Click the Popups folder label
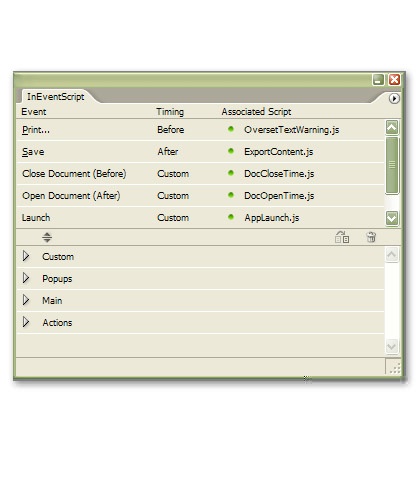Screen dimensions: 420x480 pyautogui.click(x=57, y=279)
